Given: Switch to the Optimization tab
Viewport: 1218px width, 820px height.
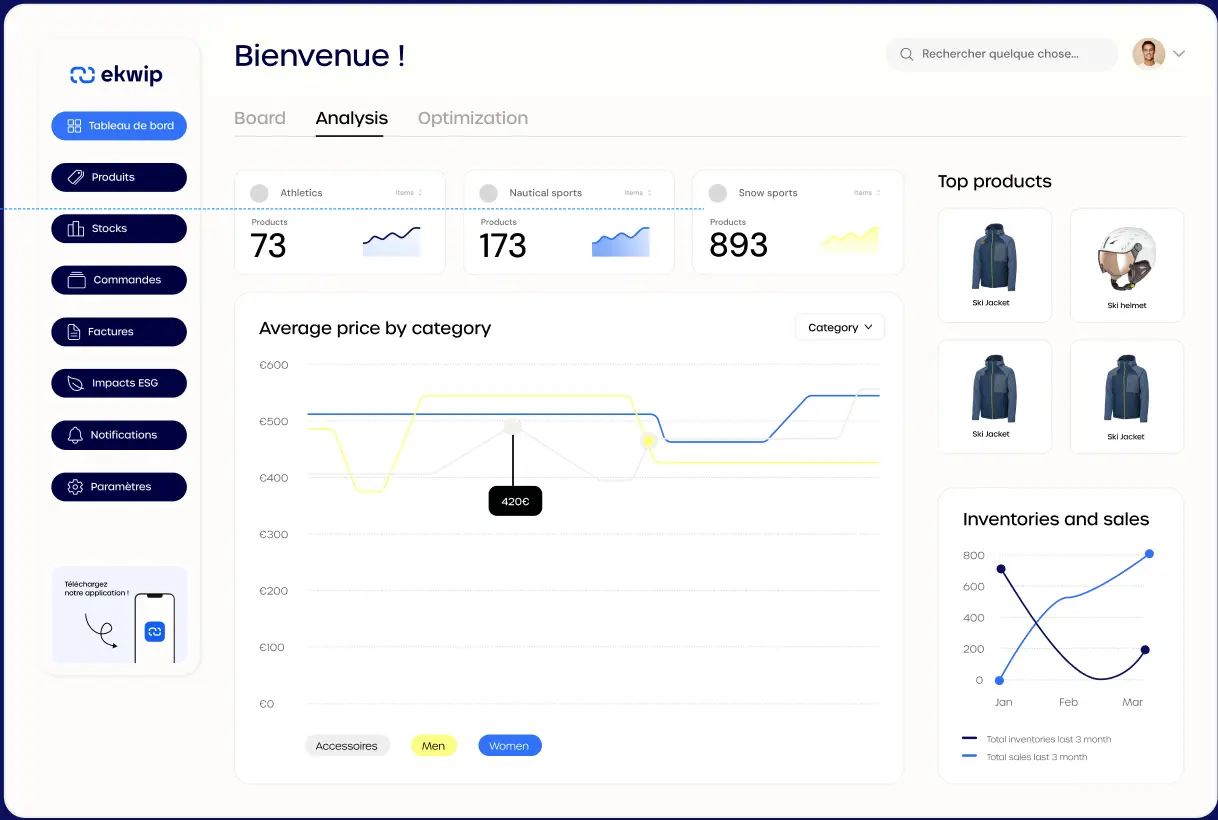Looking at the screenshot, I should [472, 118].
